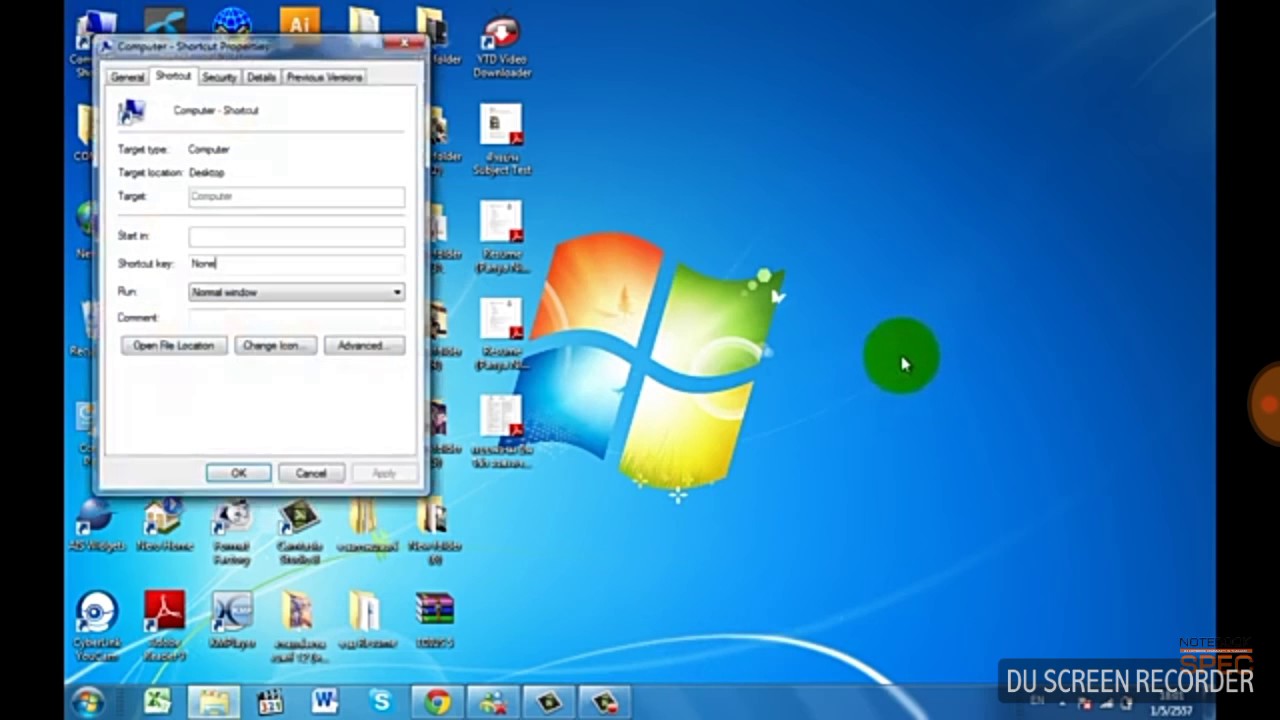Click the Change Icon button

275,345
